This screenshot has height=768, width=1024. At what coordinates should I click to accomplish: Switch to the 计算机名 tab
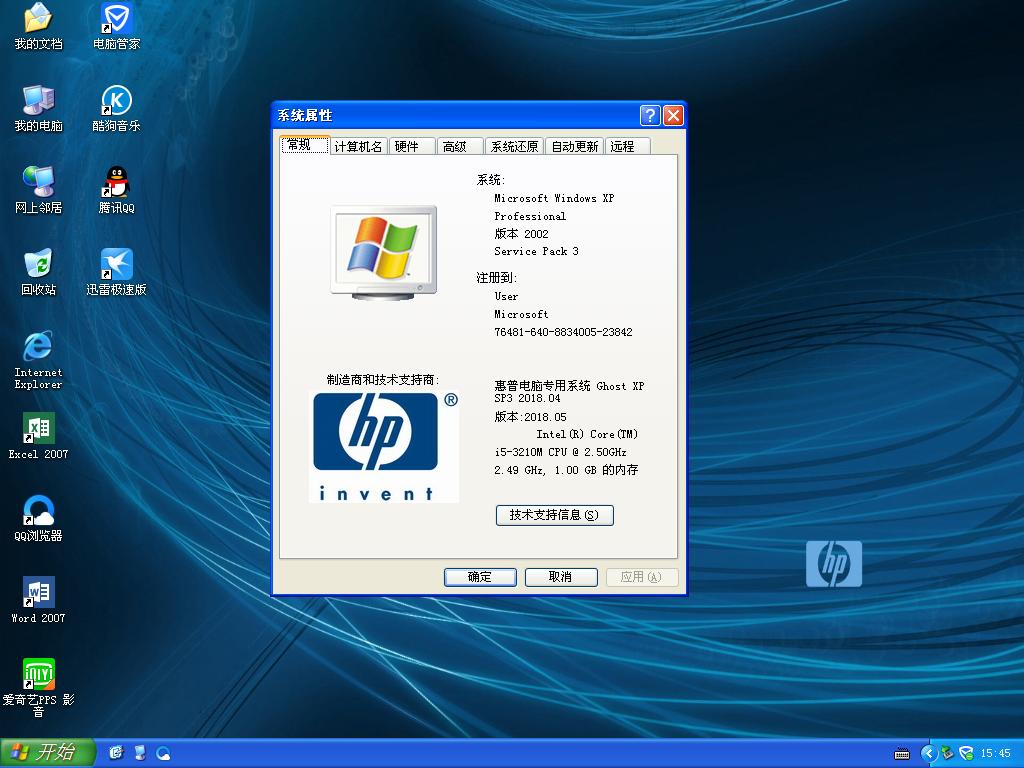358,145
